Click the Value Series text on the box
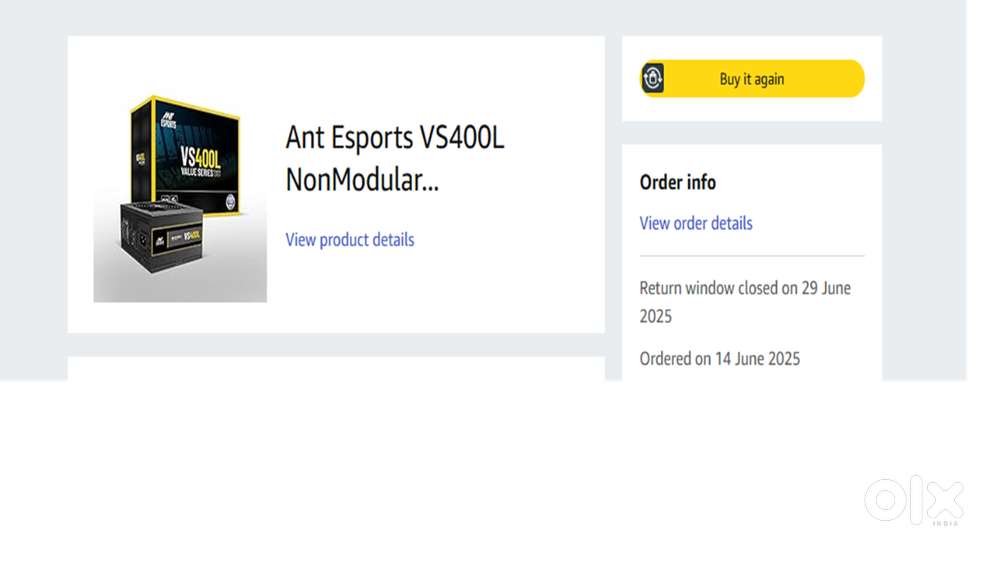This screenshot has width=1000, height=562. click(200, 173)
